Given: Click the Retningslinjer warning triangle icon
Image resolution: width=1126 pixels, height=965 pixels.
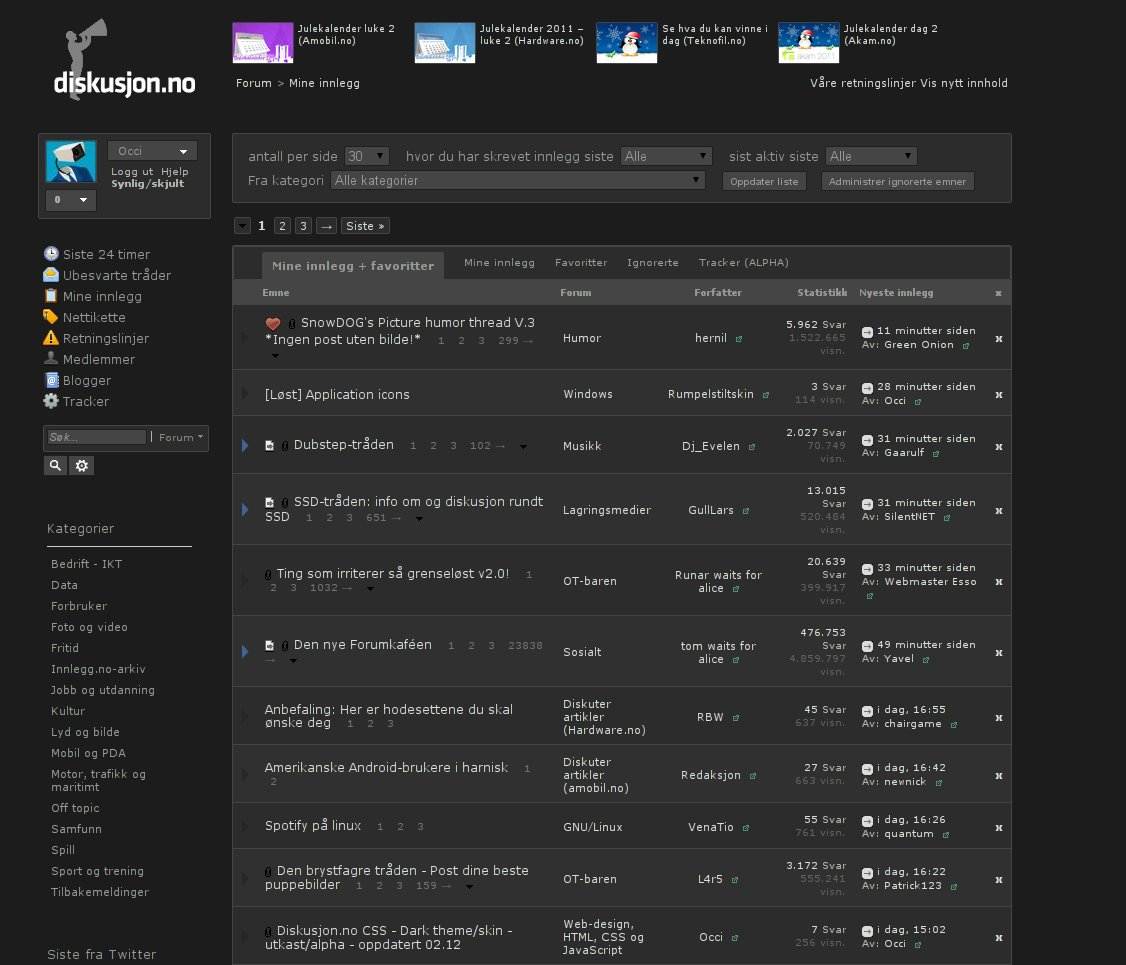Looking at the screenshot, I should 51,338.
